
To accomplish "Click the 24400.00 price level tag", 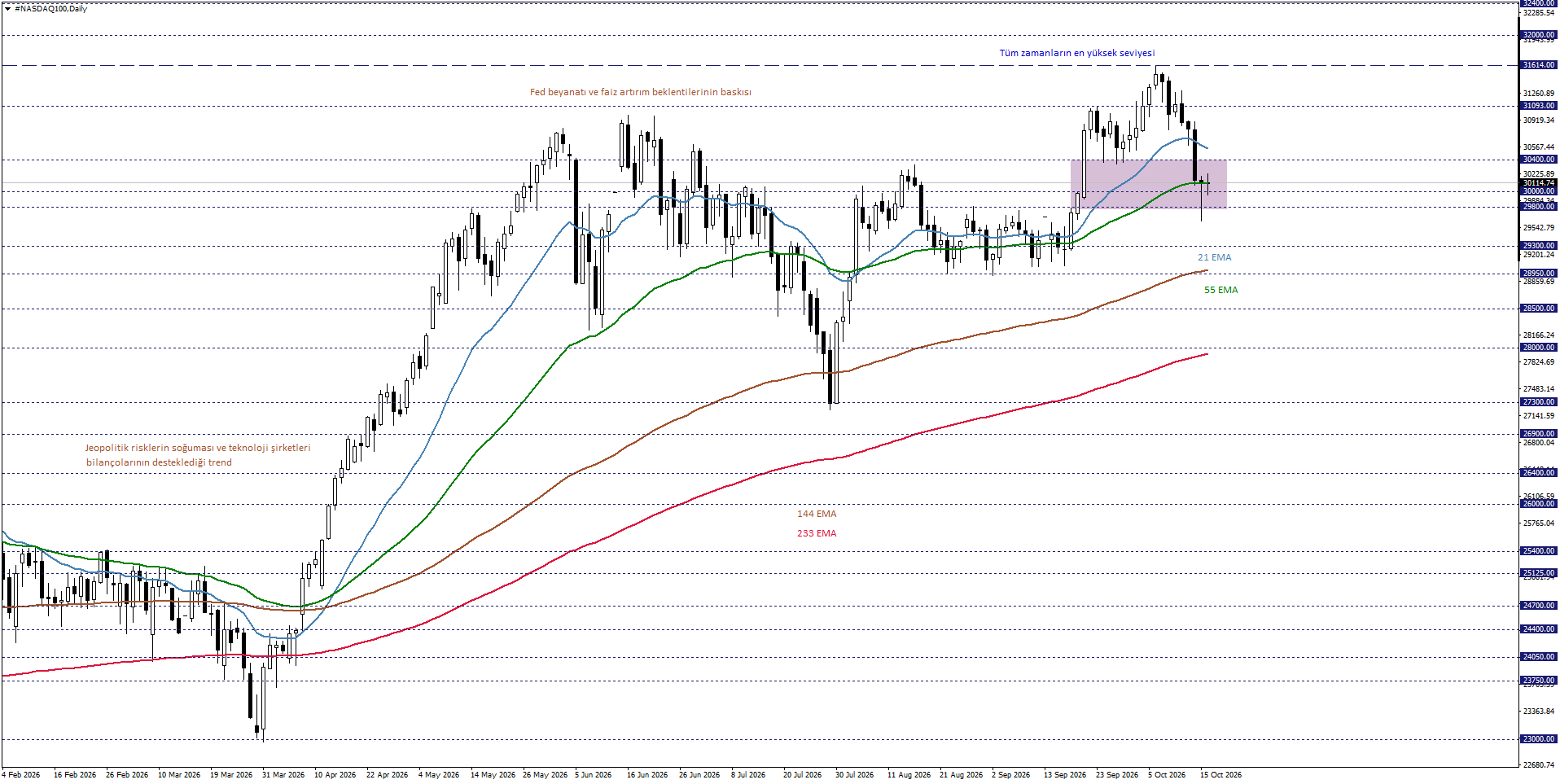I will (x=1539, y=629).
